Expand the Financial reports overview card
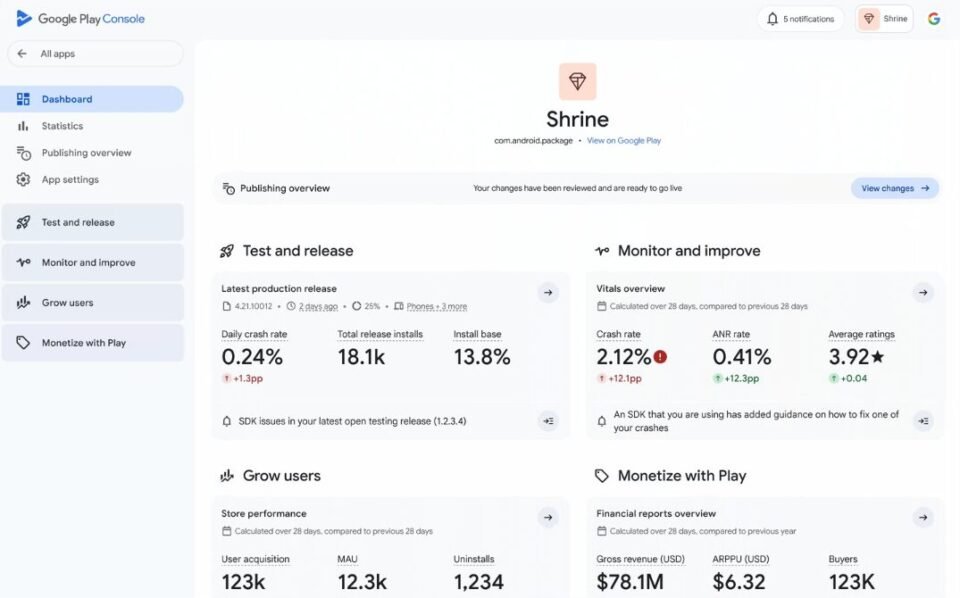Image resolution: width=960 pixels, height=598 pixels. [x=923, y=517]
